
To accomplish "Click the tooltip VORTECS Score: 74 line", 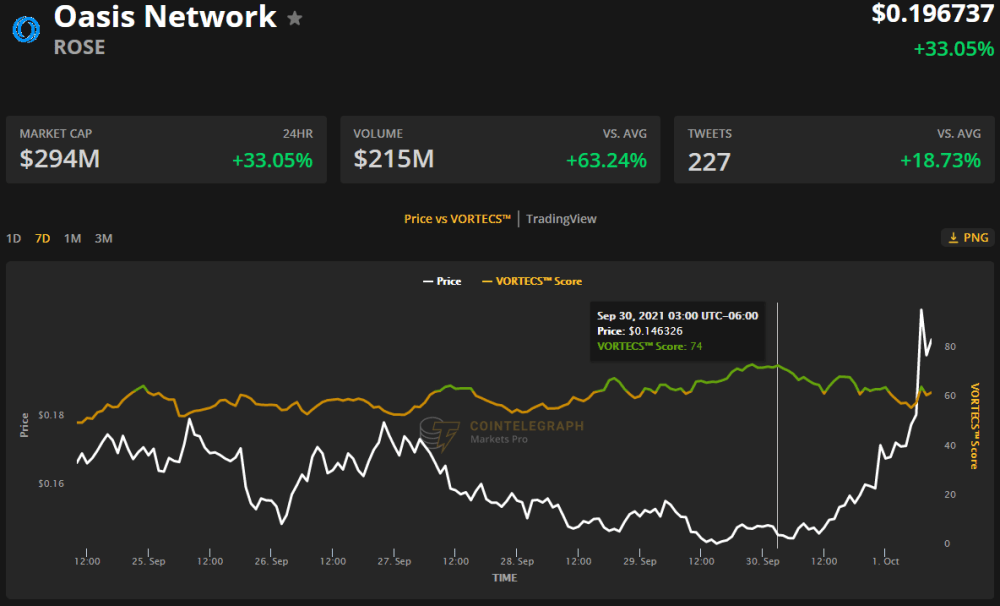I will pos(649,346).
